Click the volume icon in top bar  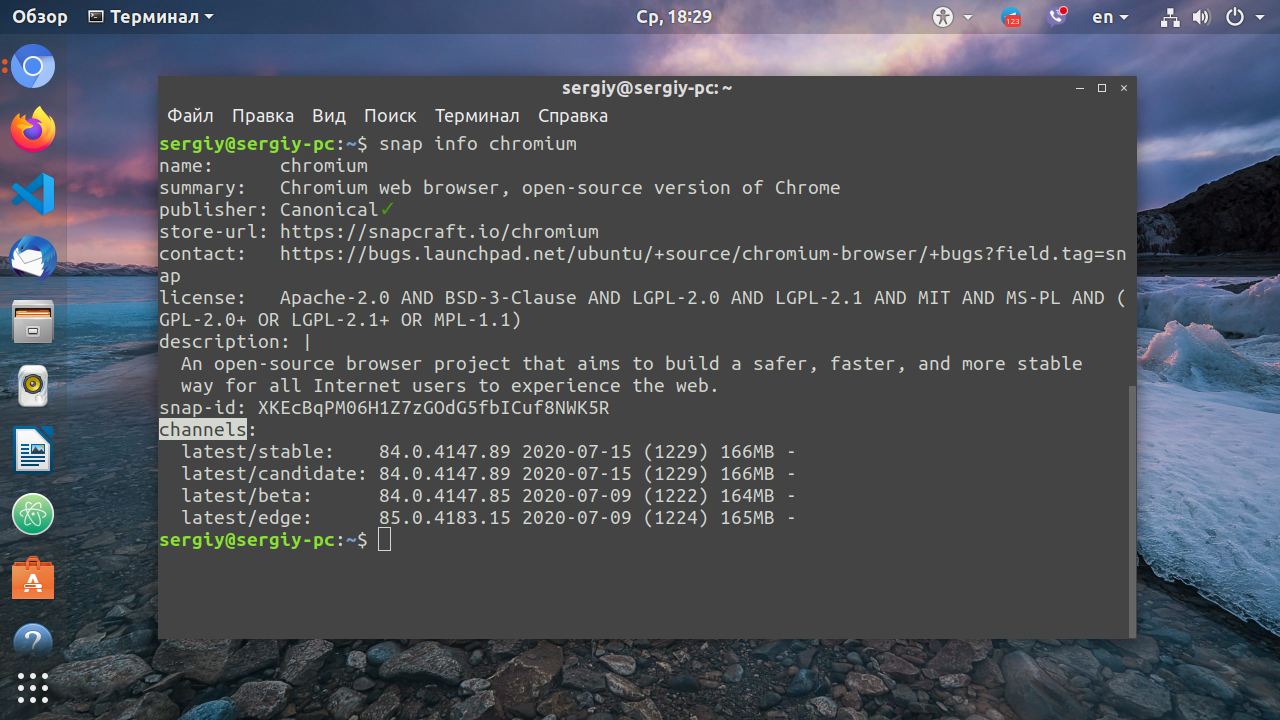[x=1201, y=17]
